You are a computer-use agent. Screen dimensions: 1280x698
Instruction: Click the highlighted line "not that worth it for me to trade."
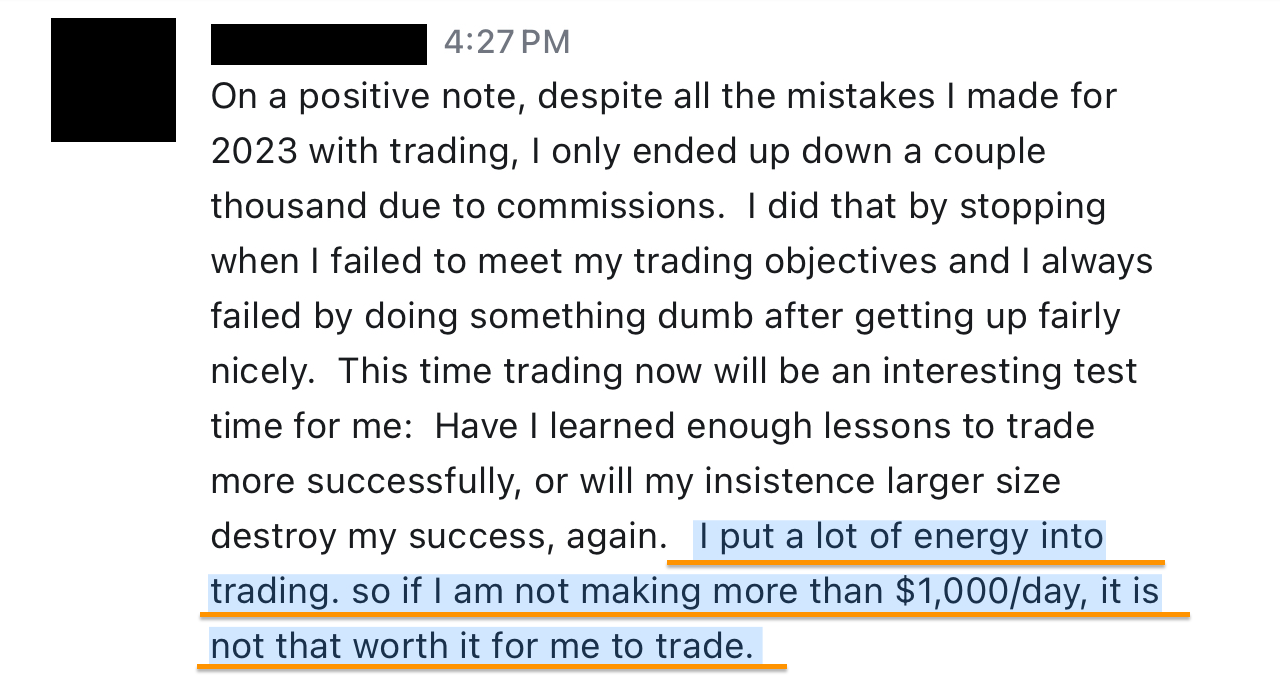click(x=482, y=647)
